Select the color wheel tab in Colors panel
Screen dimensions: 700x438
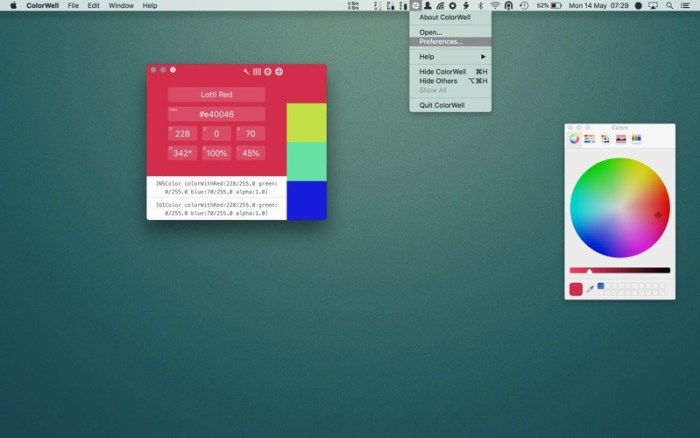574,139
